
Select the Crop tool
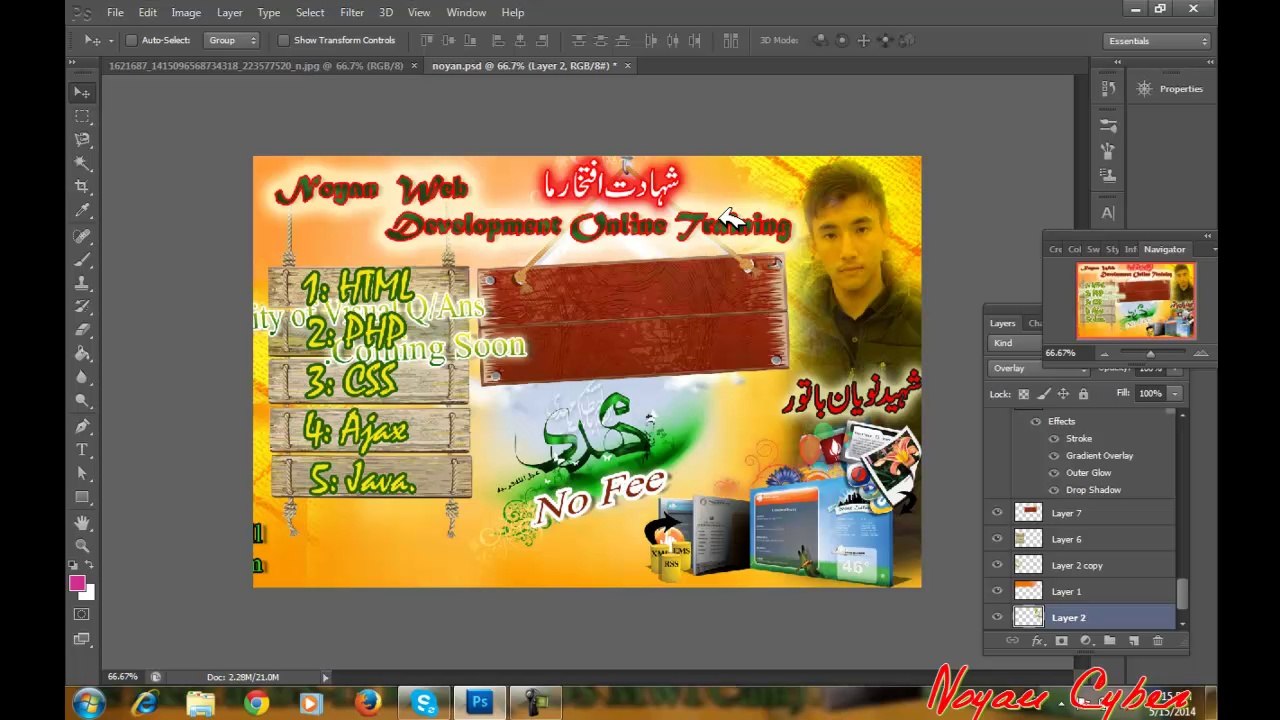82,187
